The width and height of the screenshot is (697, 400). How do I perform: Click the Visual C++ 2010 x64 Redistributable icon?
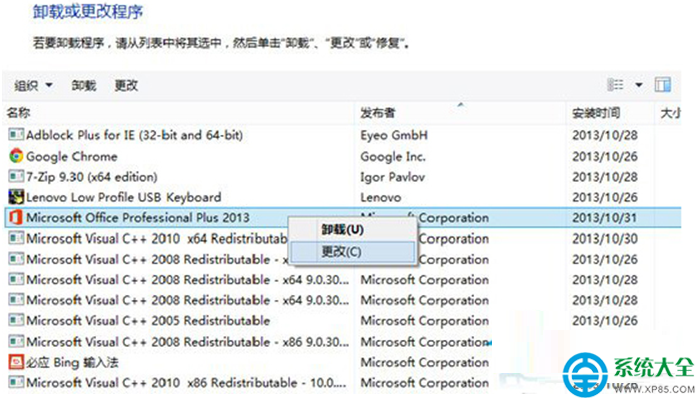pyautogui.click(x=16, y=238)
